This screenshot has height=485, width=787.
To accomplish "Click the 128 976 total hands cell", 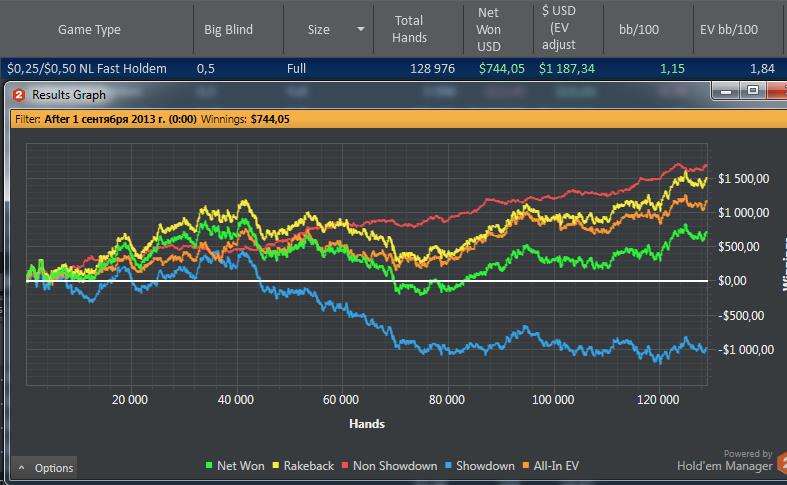I will click(x=432, y=69).
